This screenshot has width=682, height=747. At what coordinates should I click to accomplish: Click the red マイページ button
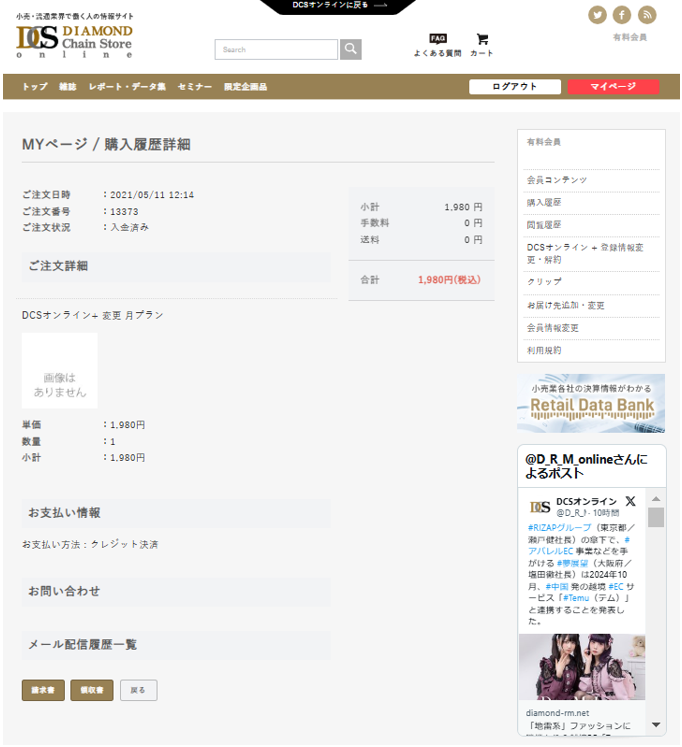pyautogui.click(x=613, y=87)
